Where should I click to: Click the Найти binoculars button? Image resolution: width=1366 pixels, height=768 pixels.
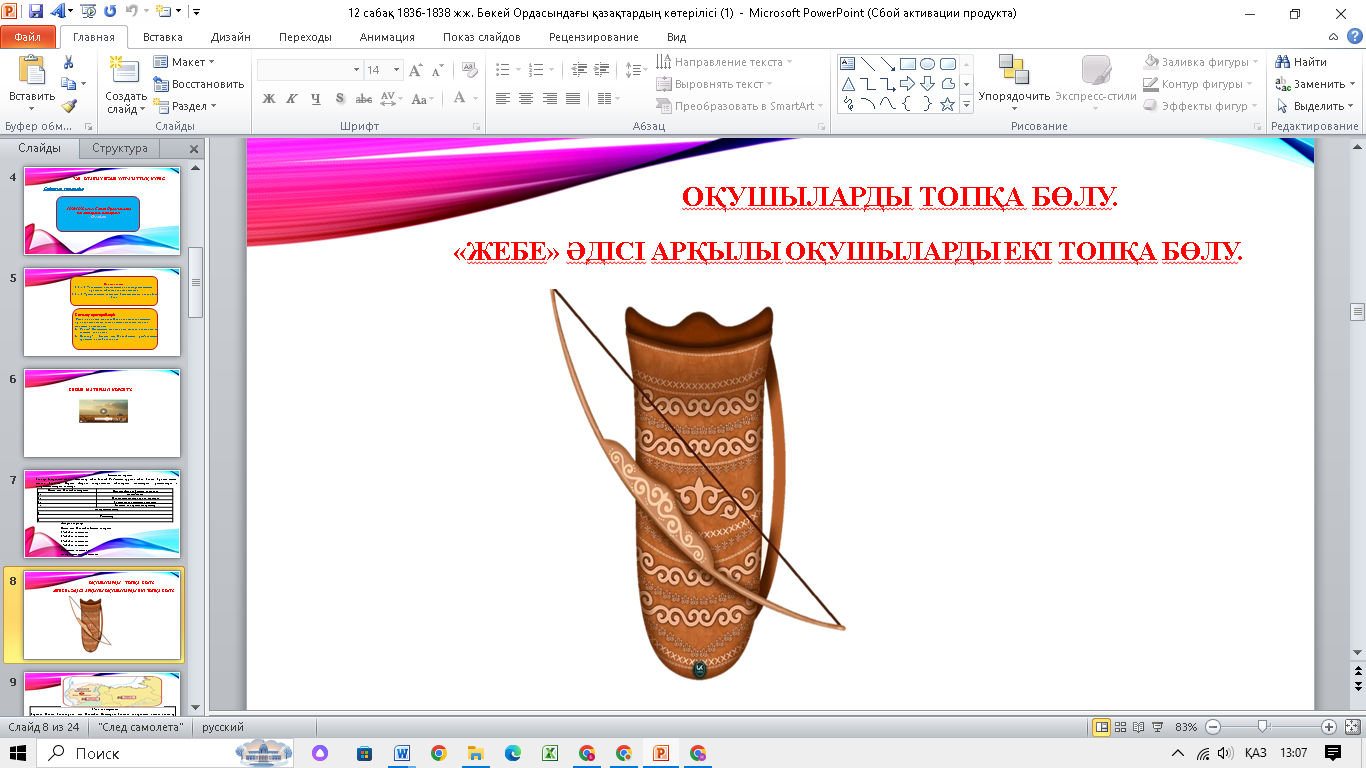coord(1300,62)
